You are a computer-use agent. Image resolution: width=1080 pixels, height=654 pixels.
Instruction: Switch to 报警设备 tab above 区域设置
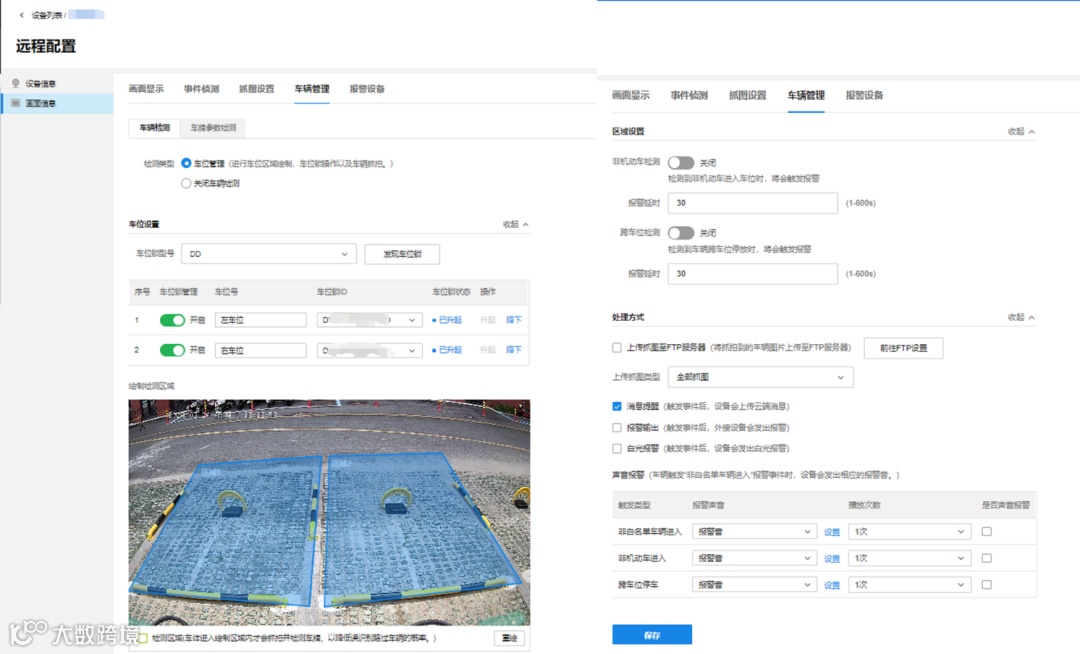(864, 95)
